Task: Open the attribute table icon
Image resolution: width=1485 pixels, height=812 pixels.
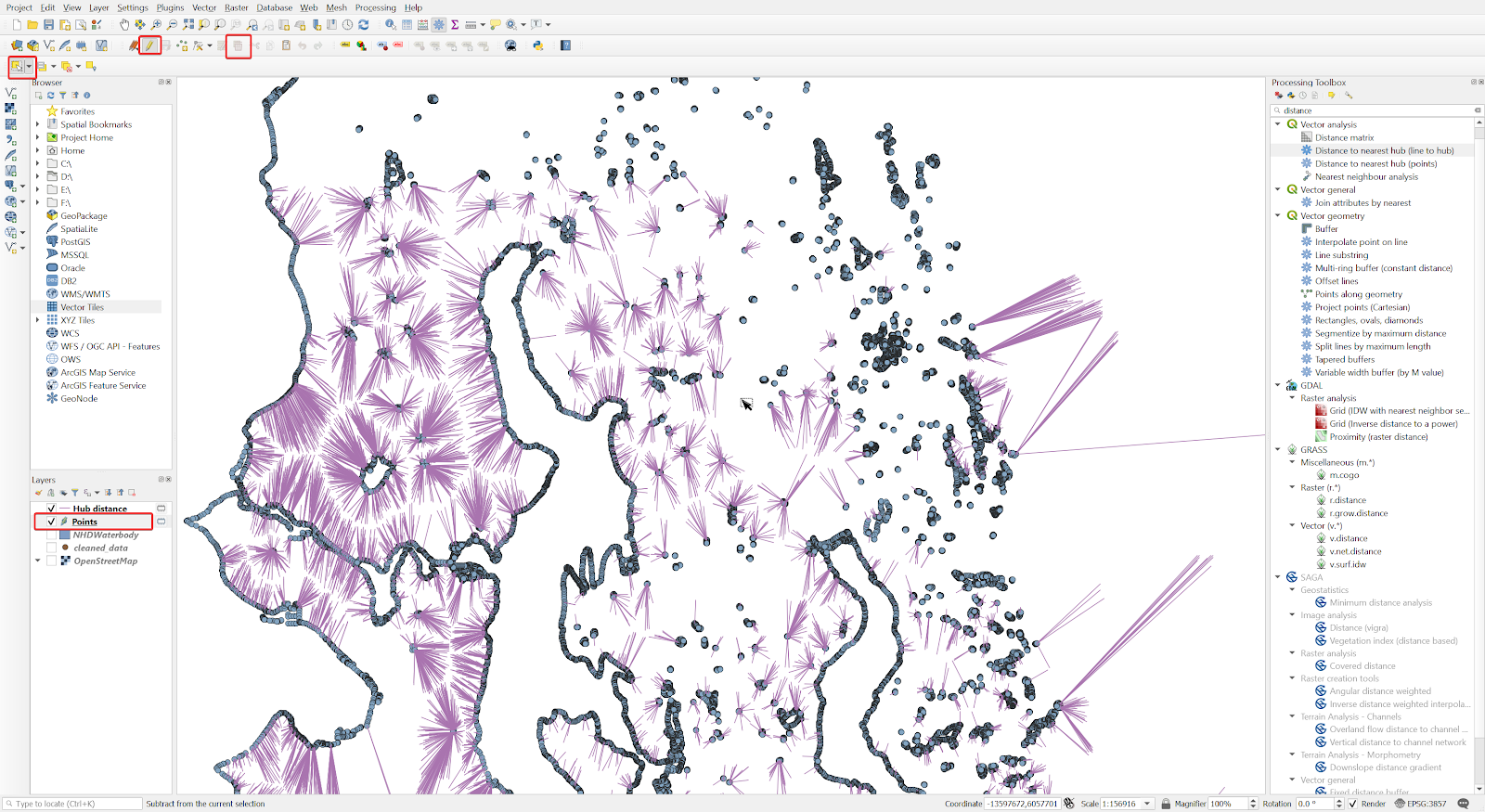Action: click(407, 25)
